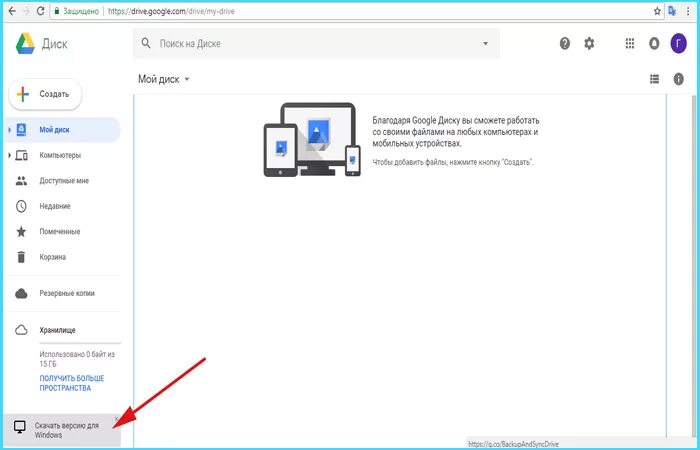Image resolution: width=700 pixels, height=450 pixels.
Task: Click ПОЛУЧИТЬ БОЛЬШЕ ПРОСТРАНСТВА link
Action: coord(72,383)
